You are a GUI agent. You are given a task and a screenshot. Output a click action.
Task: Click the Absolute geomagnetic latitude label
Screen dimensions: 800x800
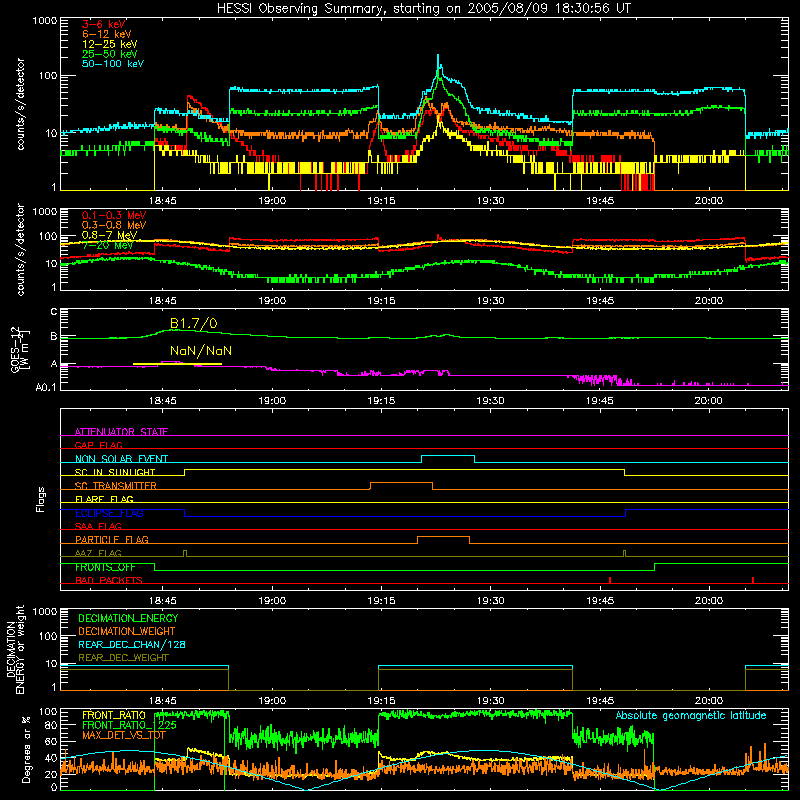tap(691, 716)
